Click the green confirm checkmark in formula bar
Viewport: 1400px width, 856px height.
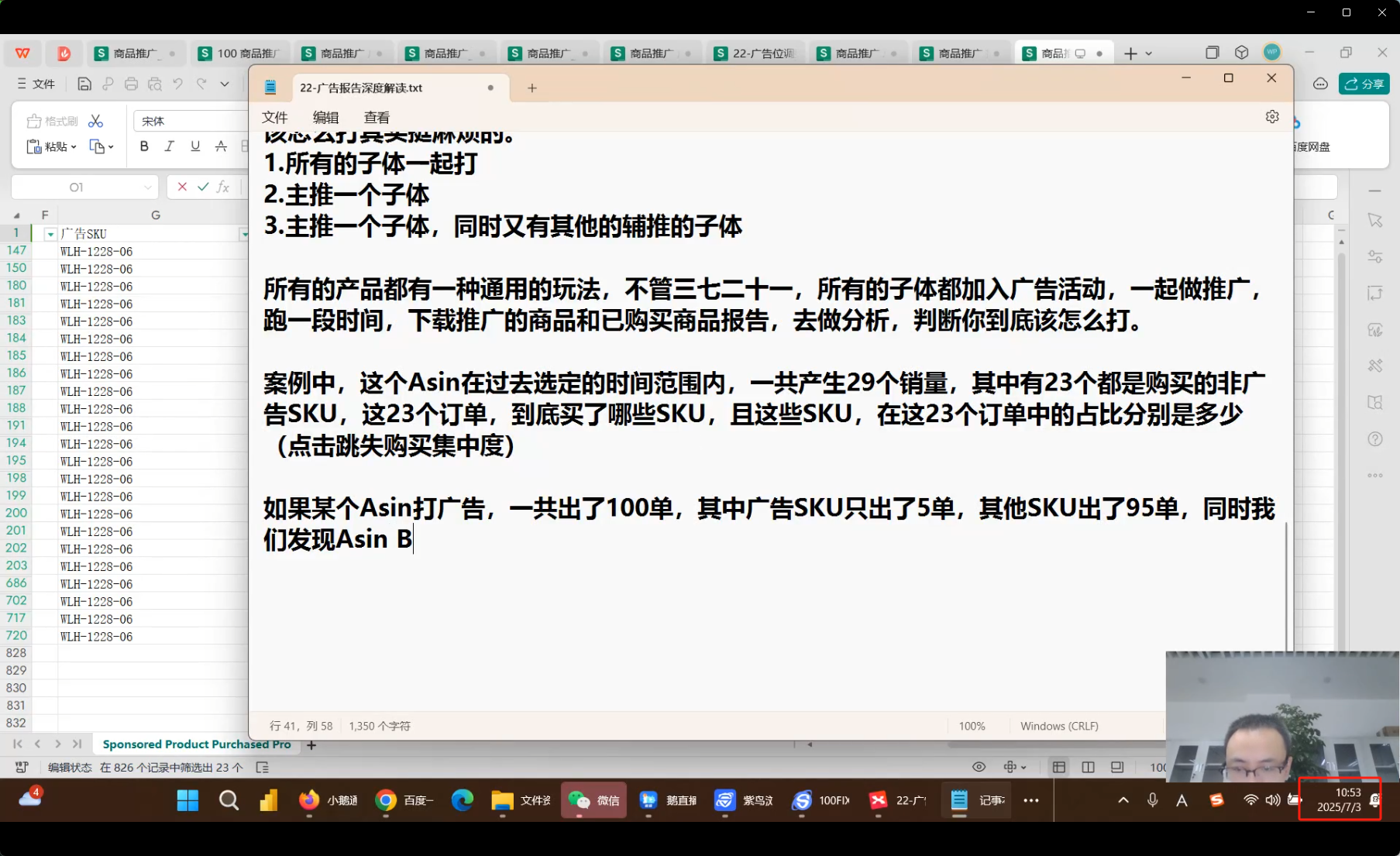tap(203, 187)
